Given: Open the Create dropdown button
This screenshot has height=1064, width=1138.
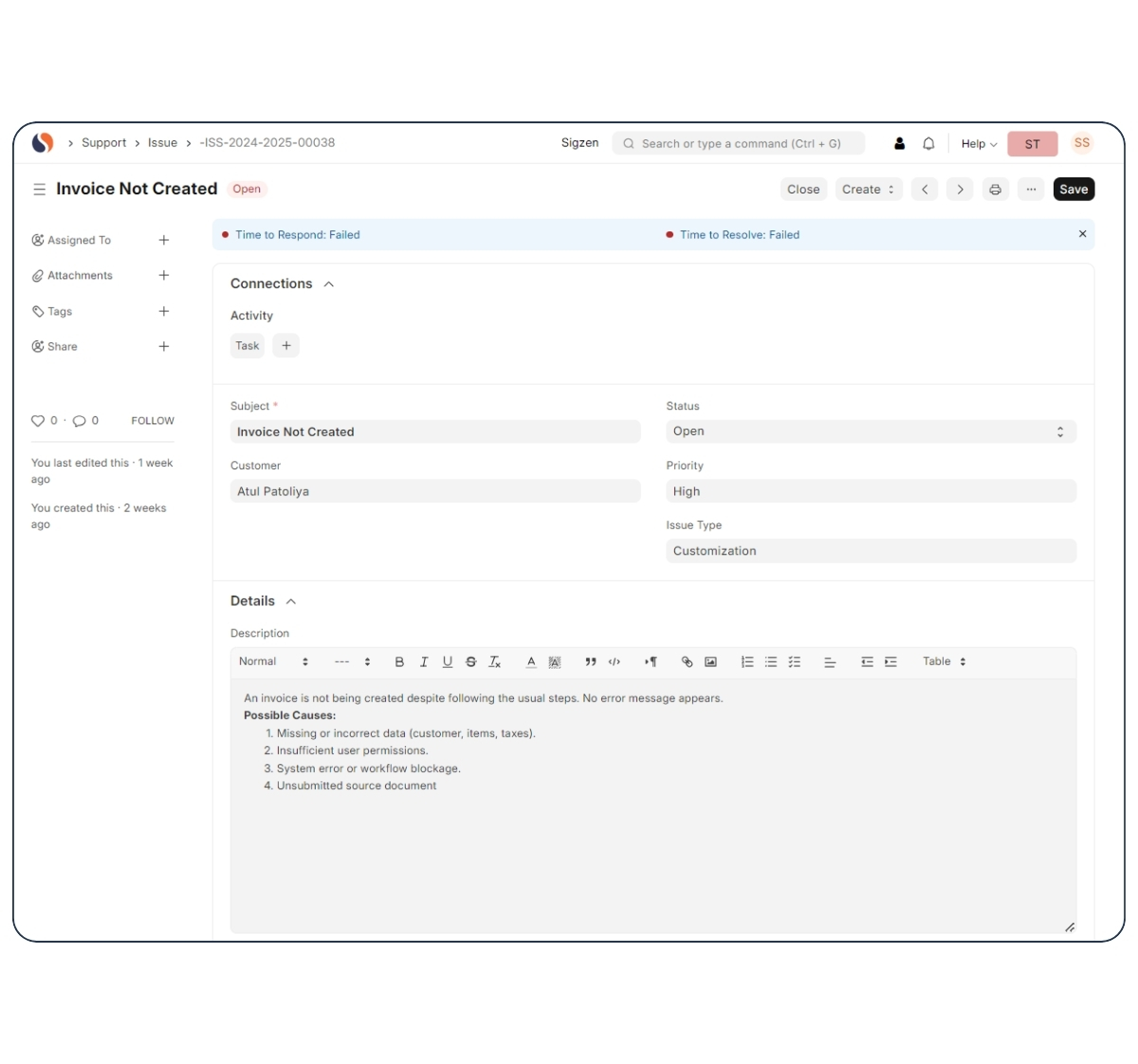Looking at the screenshot, I should pos(868,190).
